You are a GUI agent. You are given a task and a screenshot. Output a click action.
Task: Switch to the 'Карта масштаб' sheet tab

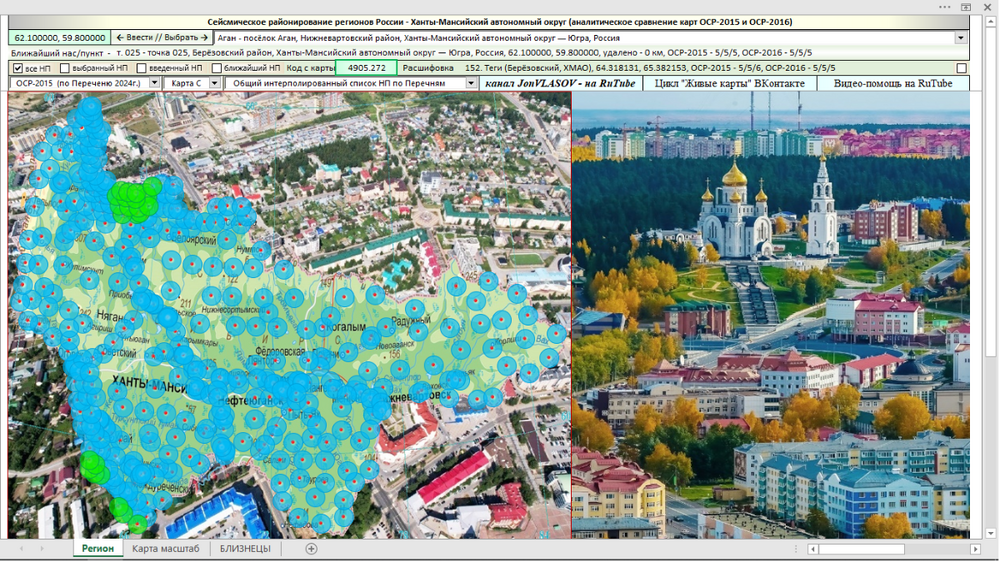coord(166,549)
